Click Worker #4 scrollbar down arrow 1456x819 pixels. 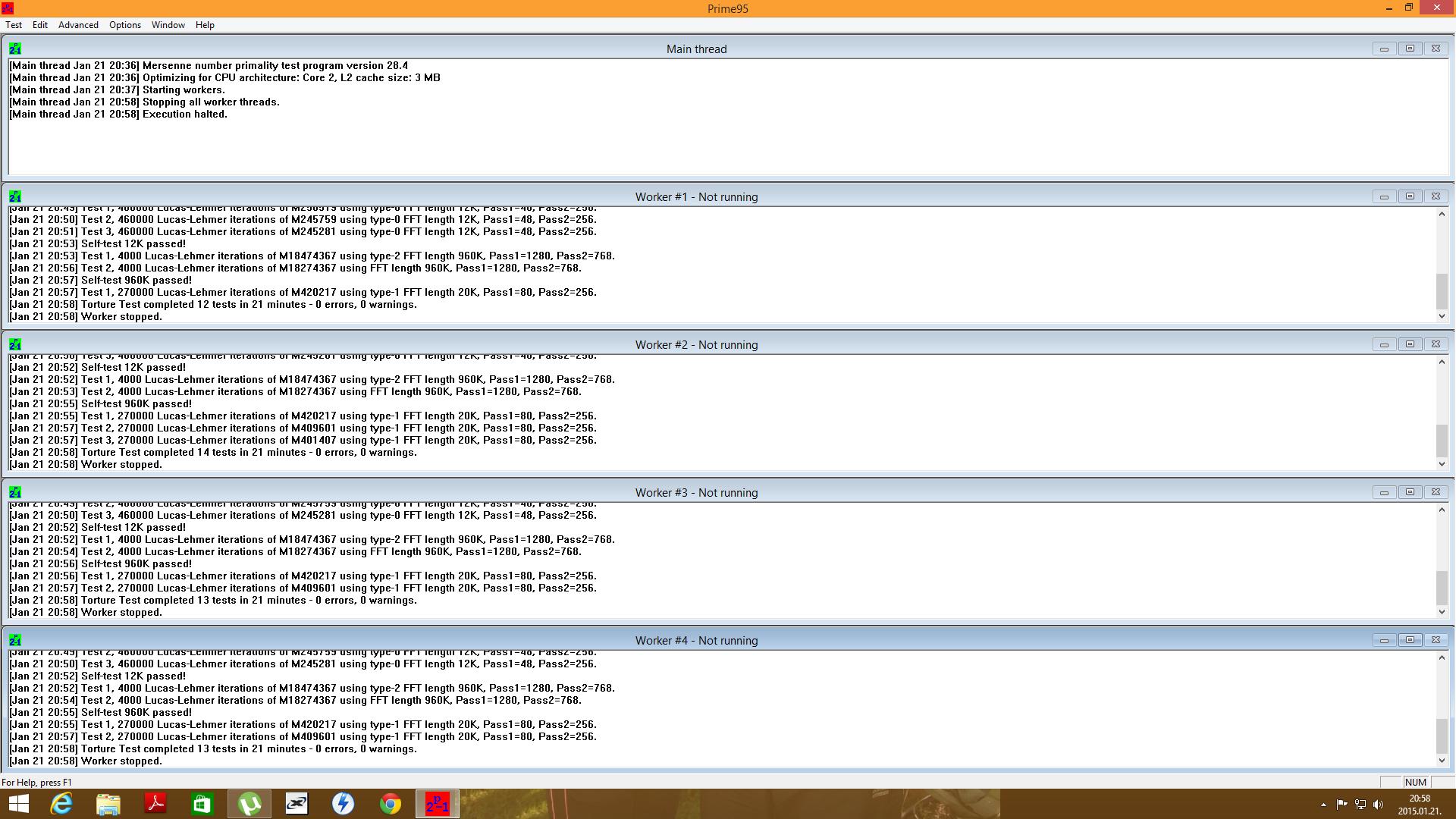(x=1442, y=761)
